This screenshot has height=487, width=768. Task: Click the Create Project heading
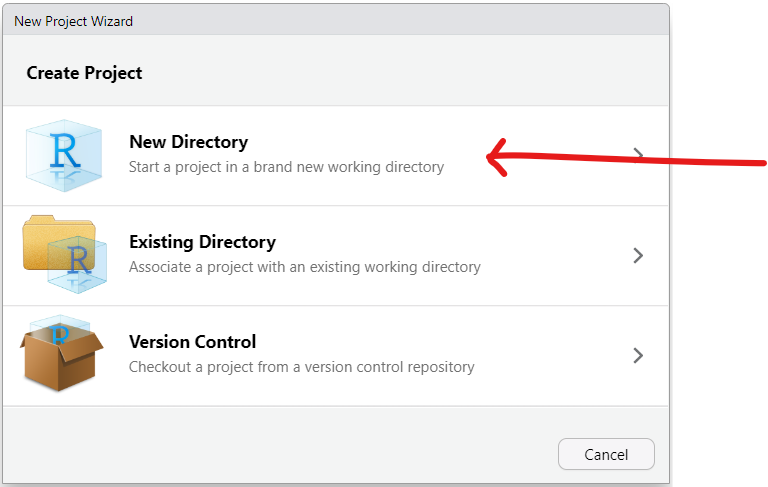[x=84, y=73]
